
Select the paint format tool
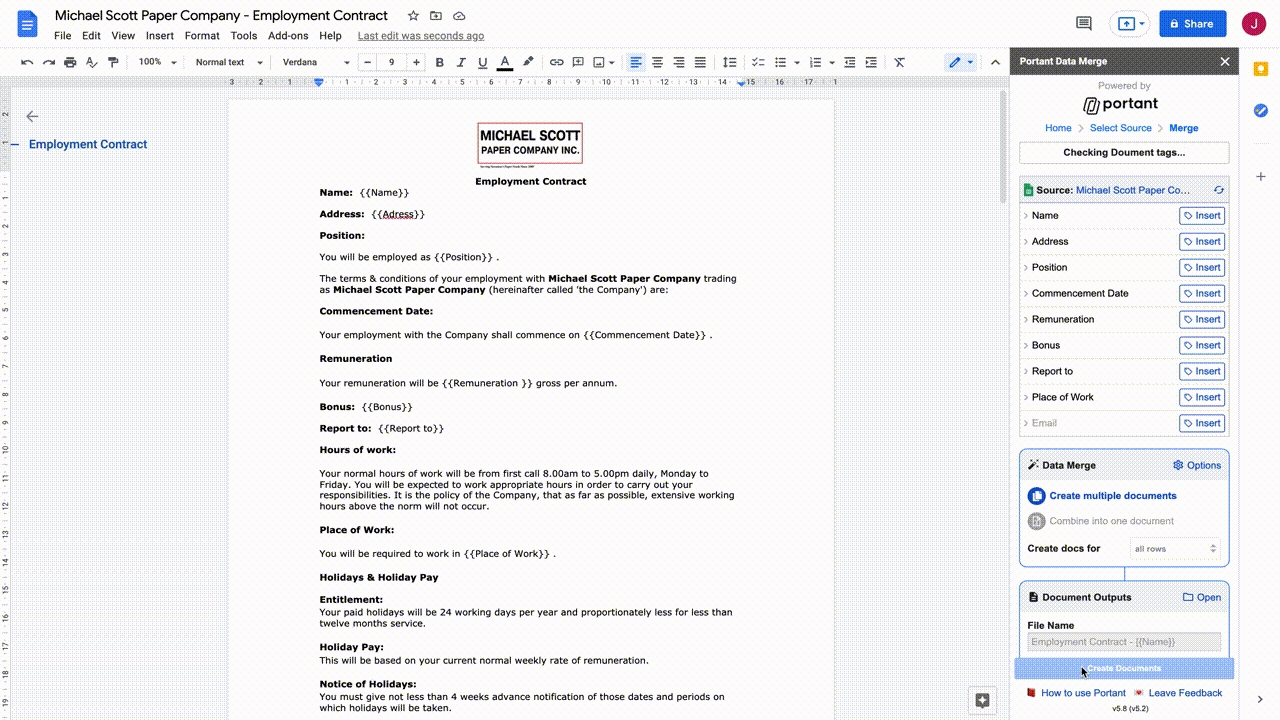(113, 62)
